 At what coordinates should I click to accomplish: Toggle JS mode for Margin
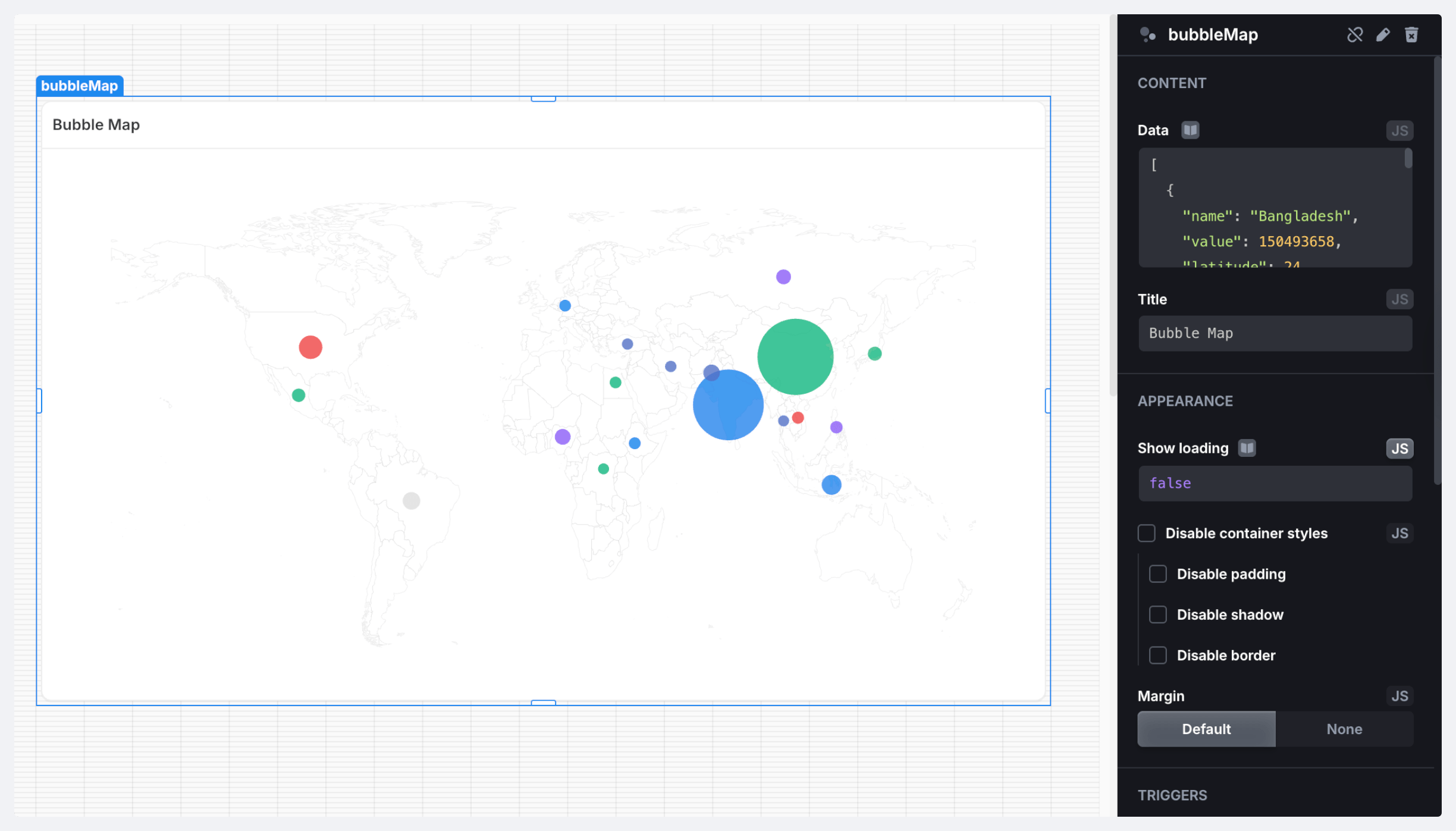[1399, 696]
